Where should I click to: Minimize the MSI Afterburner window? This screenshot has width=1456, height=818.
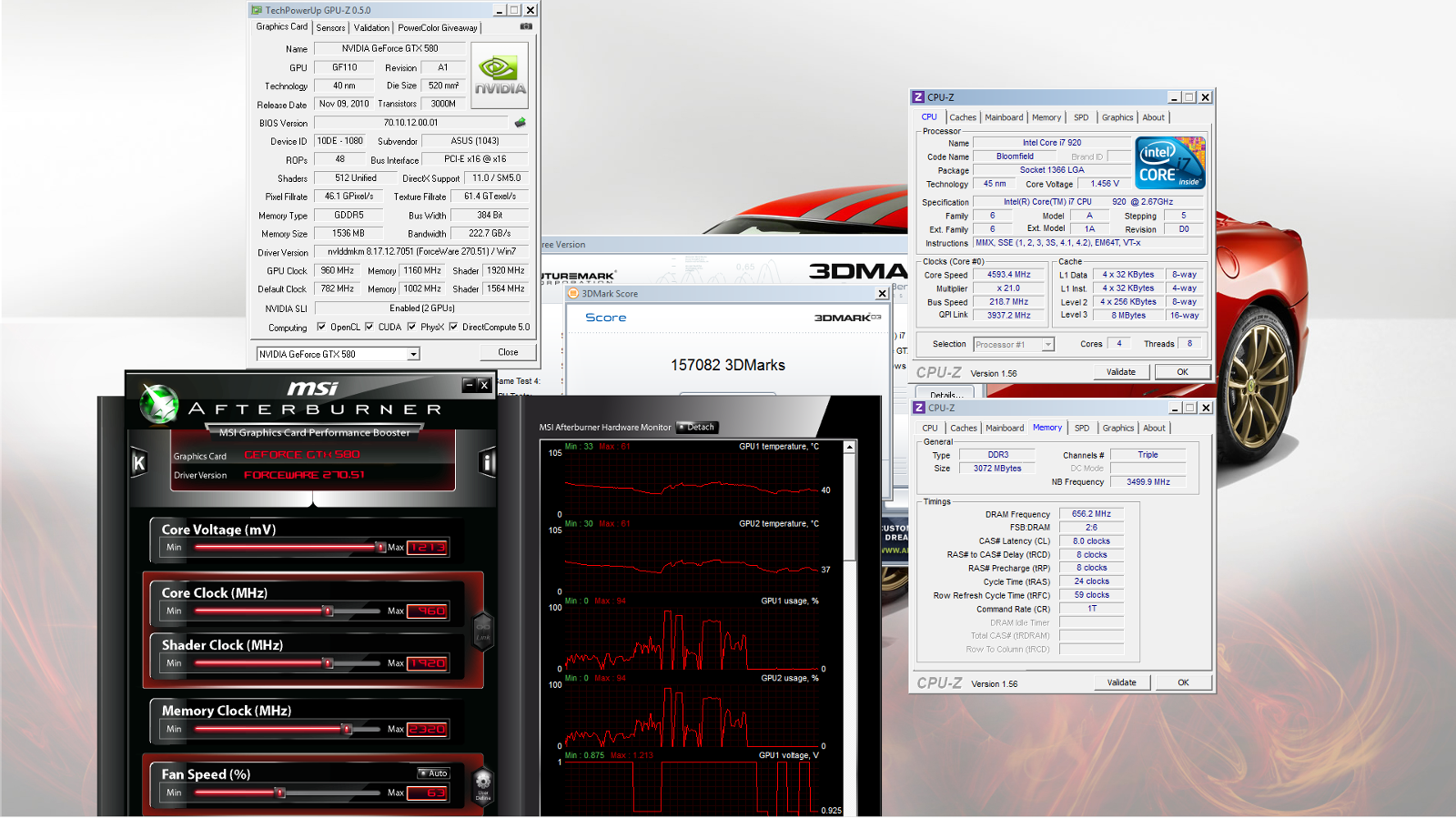[x=469, y=385]
